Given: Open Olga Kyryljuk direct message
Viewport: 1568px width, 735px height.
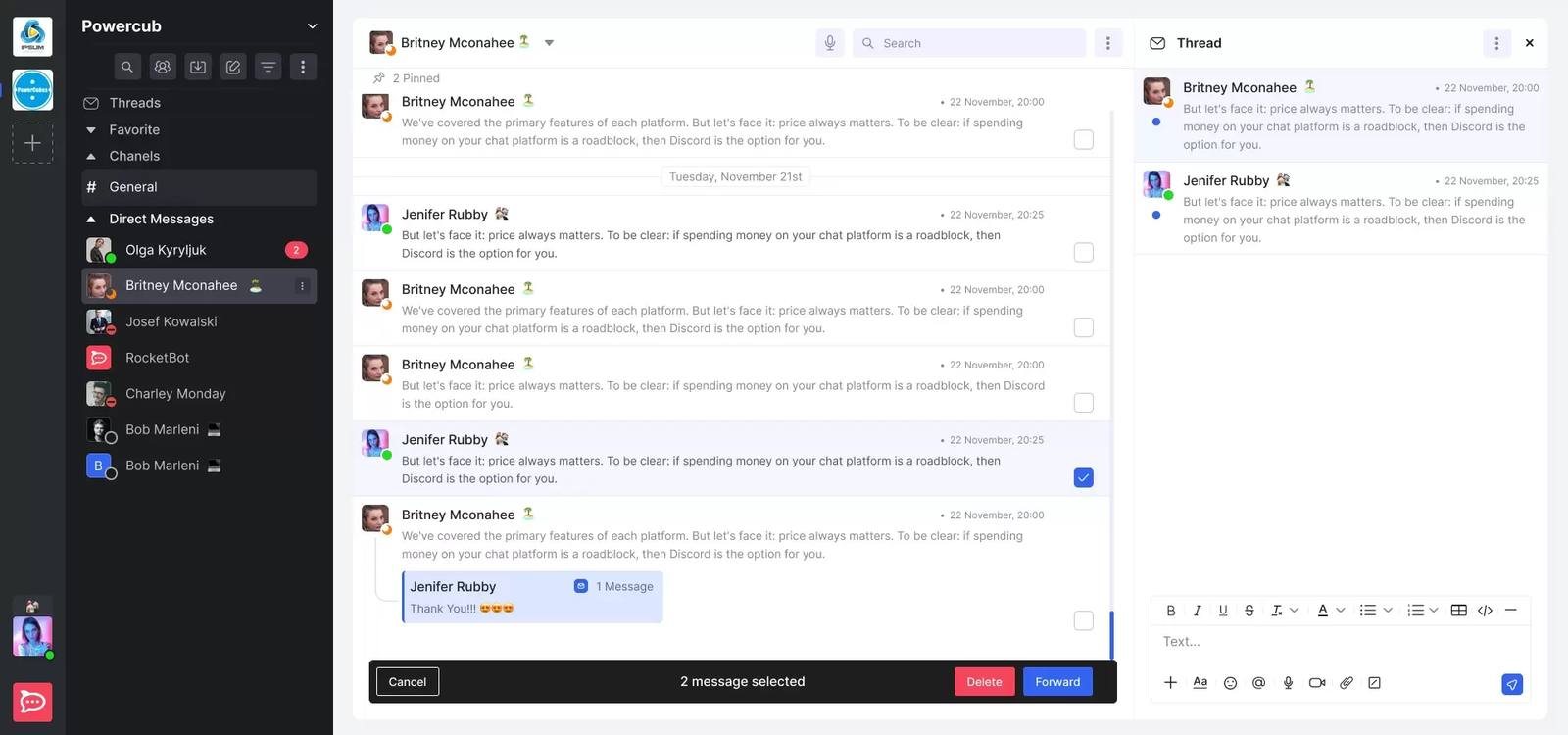Looking at the screenshot, I should 199,250.
